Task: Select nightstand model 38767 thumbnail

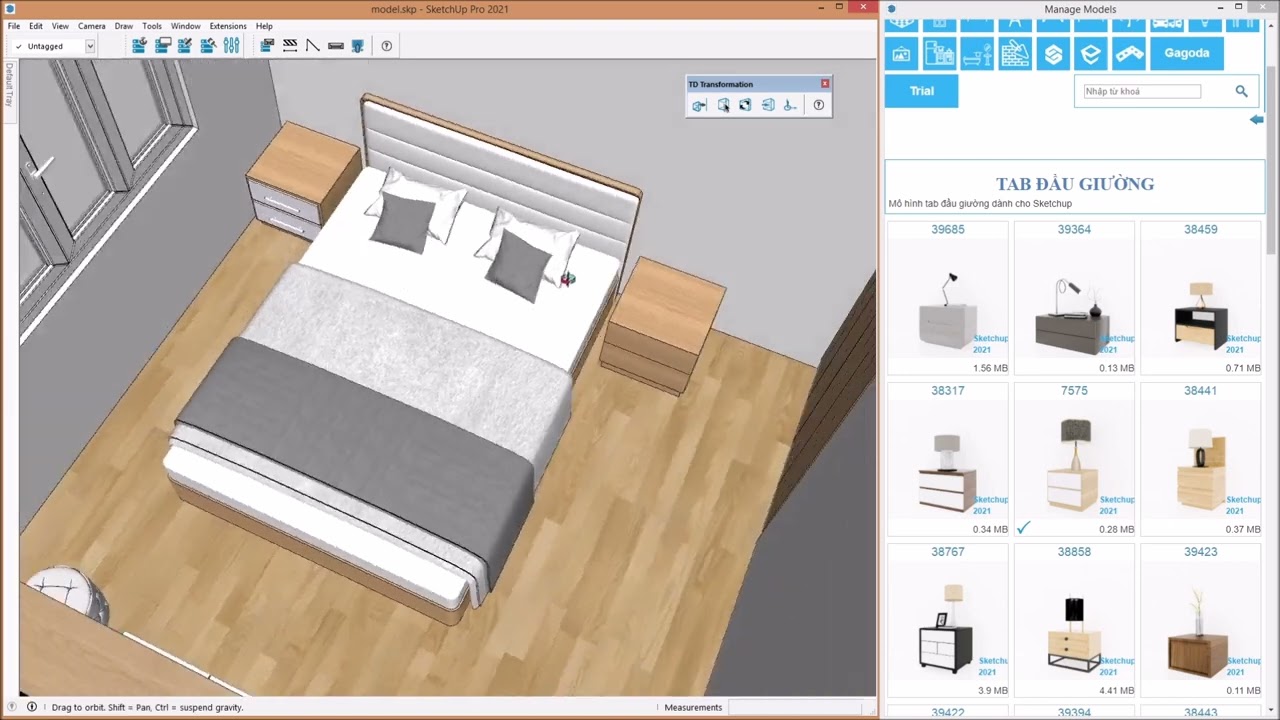Action: click(946, 628)
